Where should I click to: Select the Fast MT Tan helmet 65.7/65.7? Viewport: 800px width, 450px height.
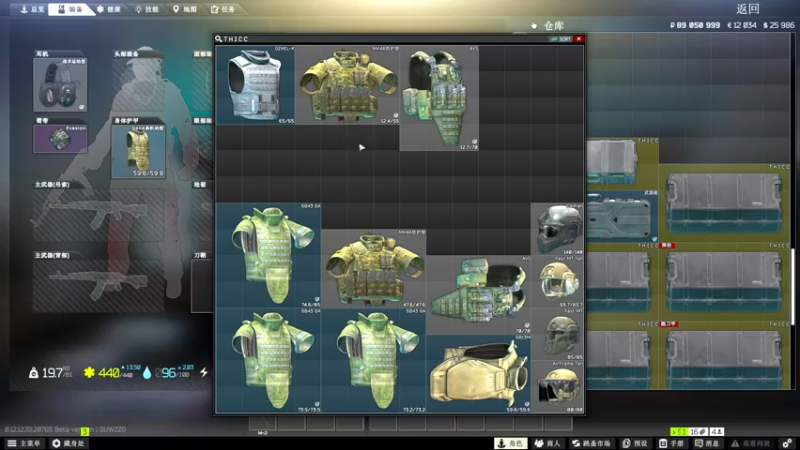[x=557, y=282]
